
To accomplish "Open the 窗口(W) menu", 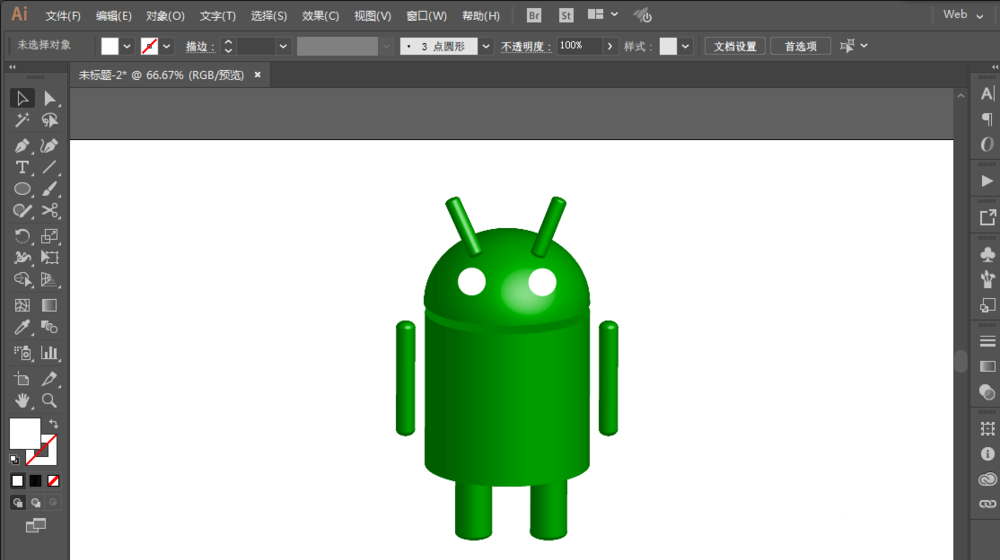I will click(426, 16).
